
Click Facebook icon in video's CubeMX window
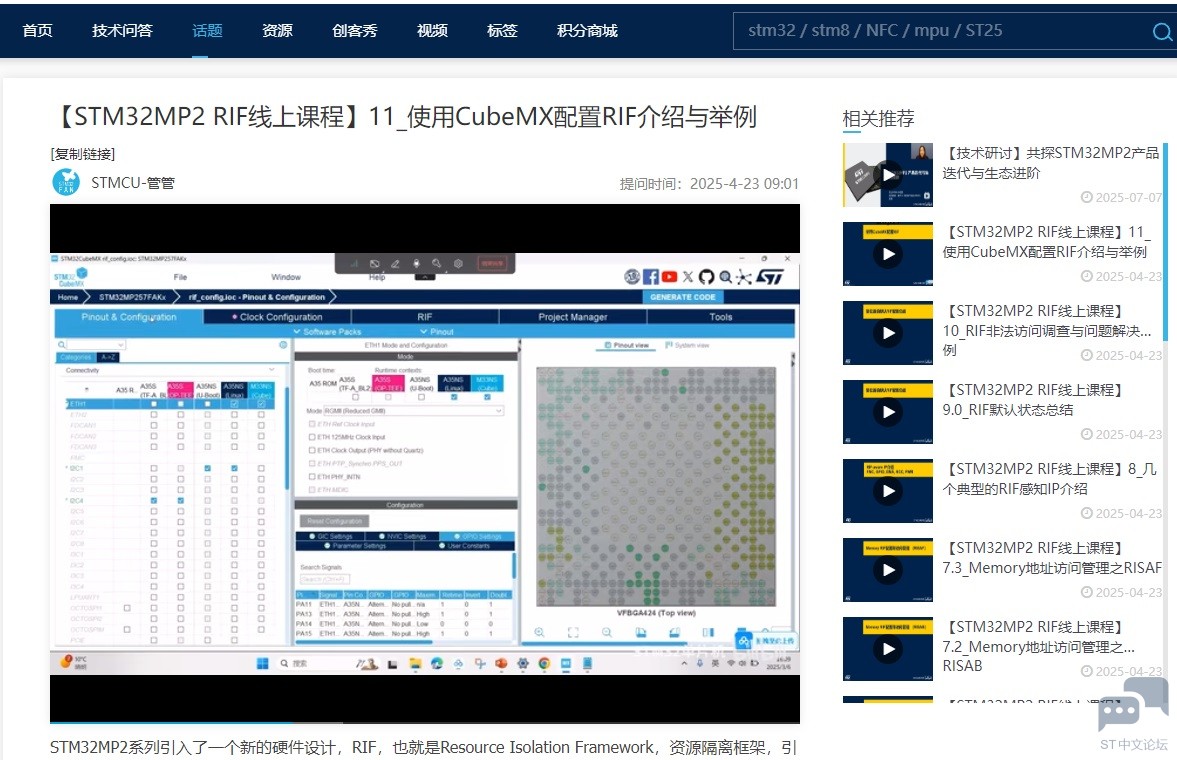[651, 277]
